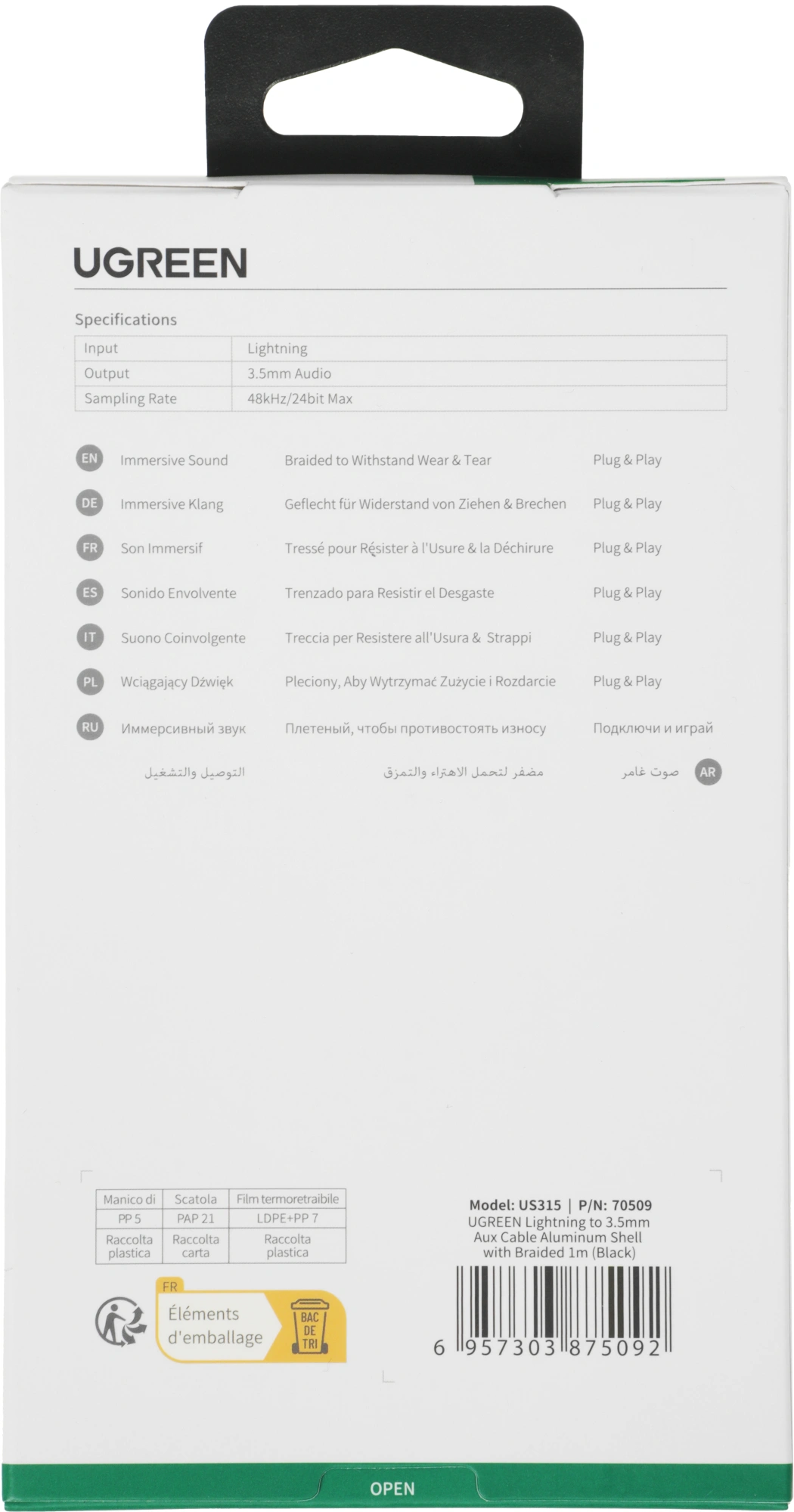Click the OPEN tab at the bottom
The width and height of the screenshot is (794, 1512).
[392, 1489]
